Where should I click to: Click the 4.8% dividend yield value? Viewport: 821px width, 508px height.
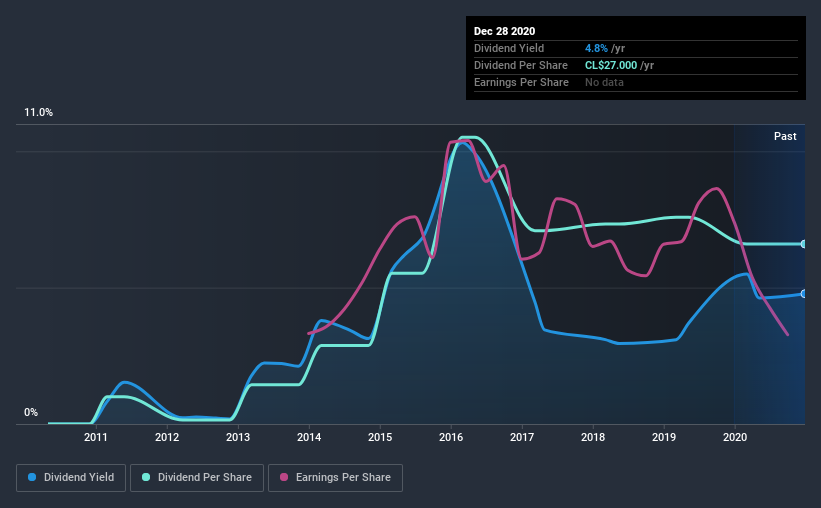pos(596,48)
